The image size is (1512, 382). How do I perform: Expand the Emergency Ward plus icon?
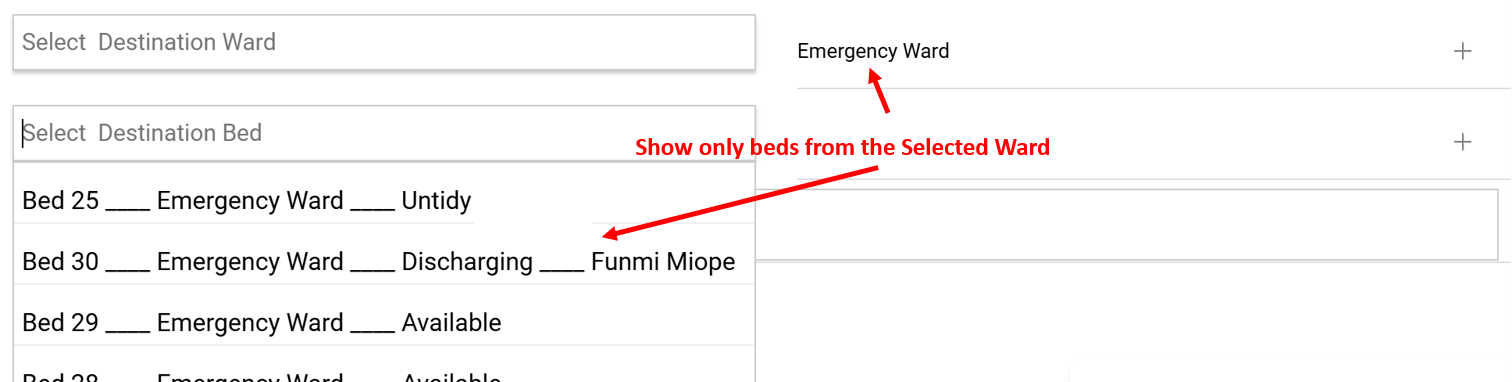1462,51
